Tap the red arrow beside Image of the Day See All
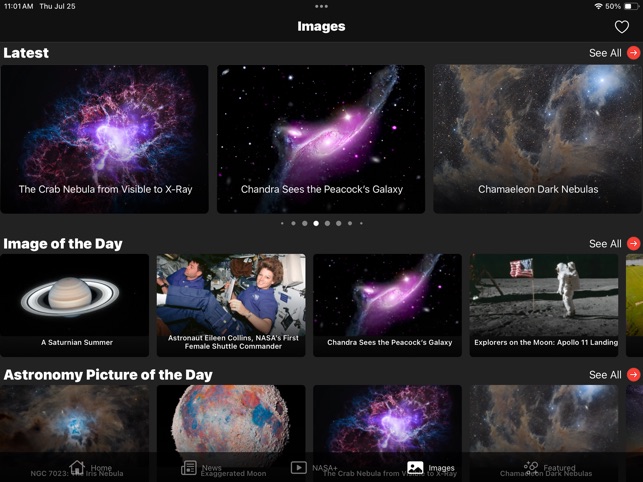643x482 pixels. click(634, 244)
